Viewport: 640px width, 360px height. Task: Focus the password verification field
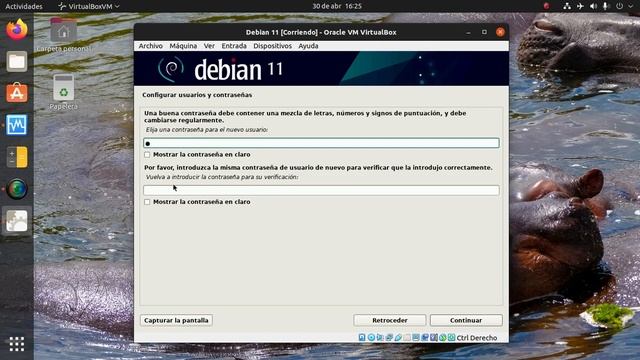(321, 190)
